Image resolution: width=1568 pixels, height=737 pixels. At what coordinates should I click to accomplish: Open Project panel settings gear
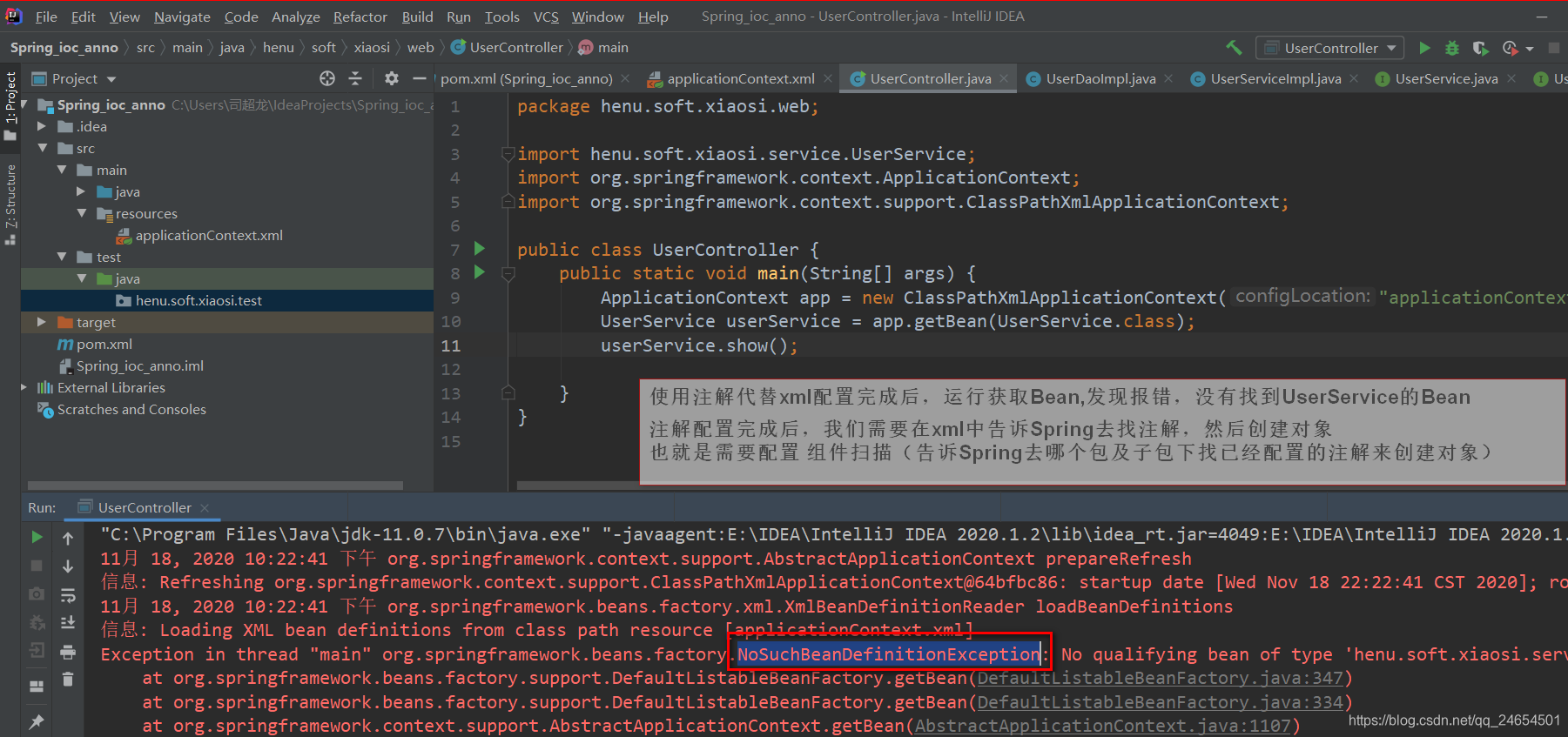click(392, 78)
